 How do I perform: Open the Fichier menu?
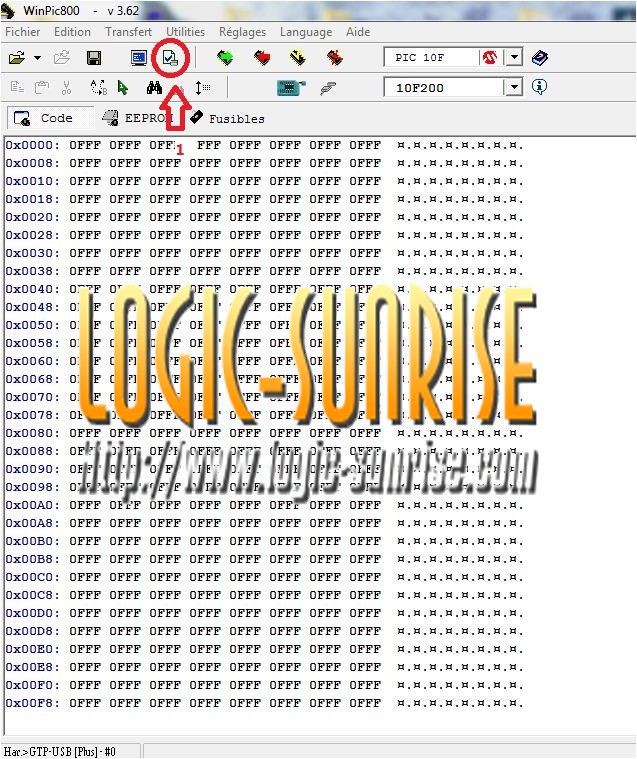[x=22, y=32]
